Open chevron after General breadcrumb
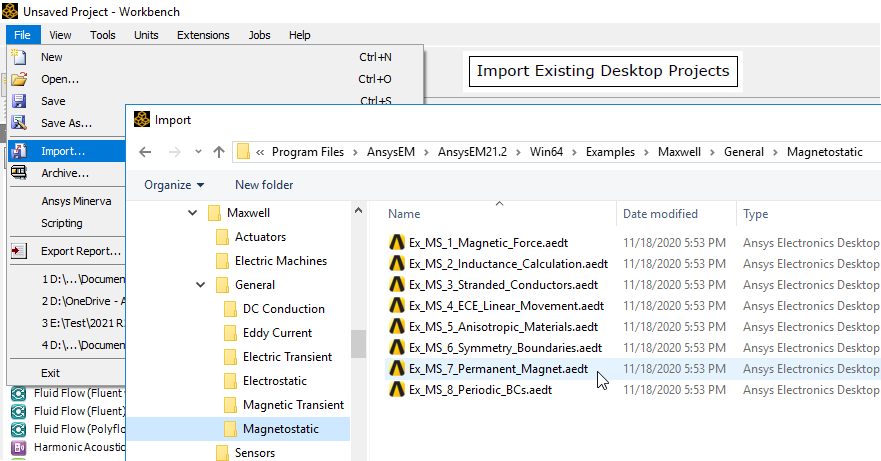This screenshot has height=461, width=881. click(x=775, y=152)
